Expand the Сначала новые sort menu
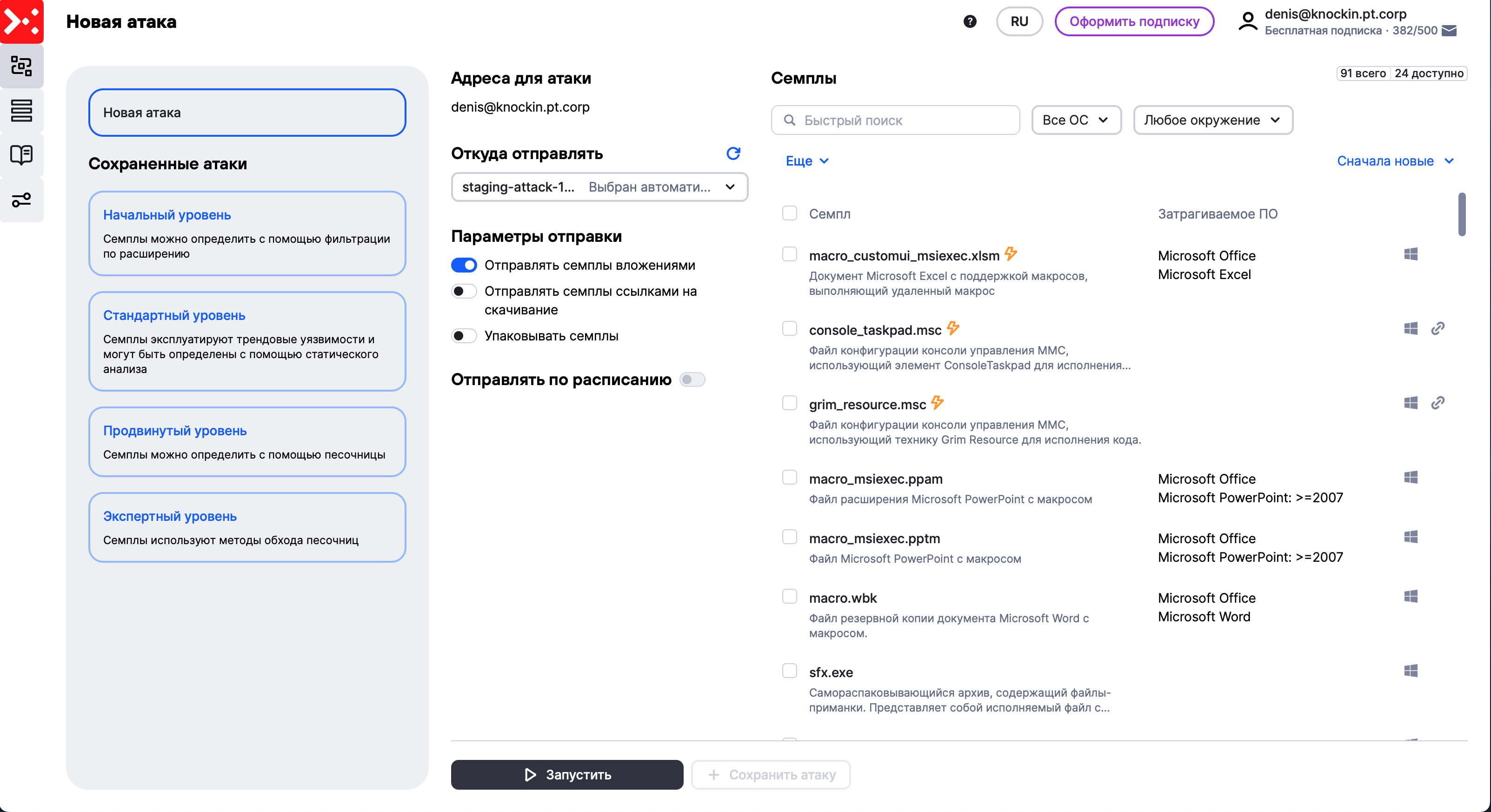The height and width of the screenshot is (812, 1491). 1395,161
